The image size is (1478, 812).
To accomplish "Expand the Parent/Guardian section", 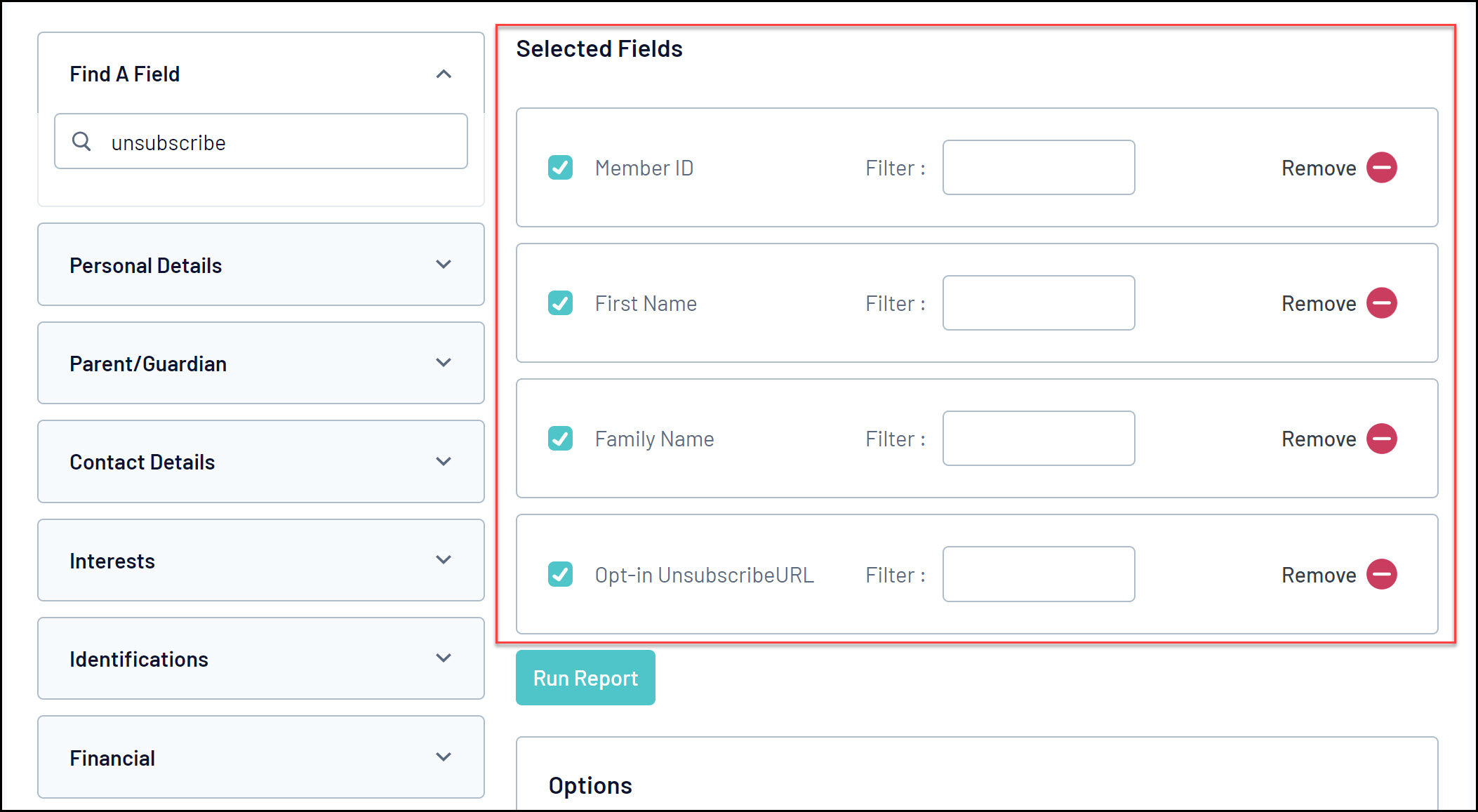I will (444, 363).
